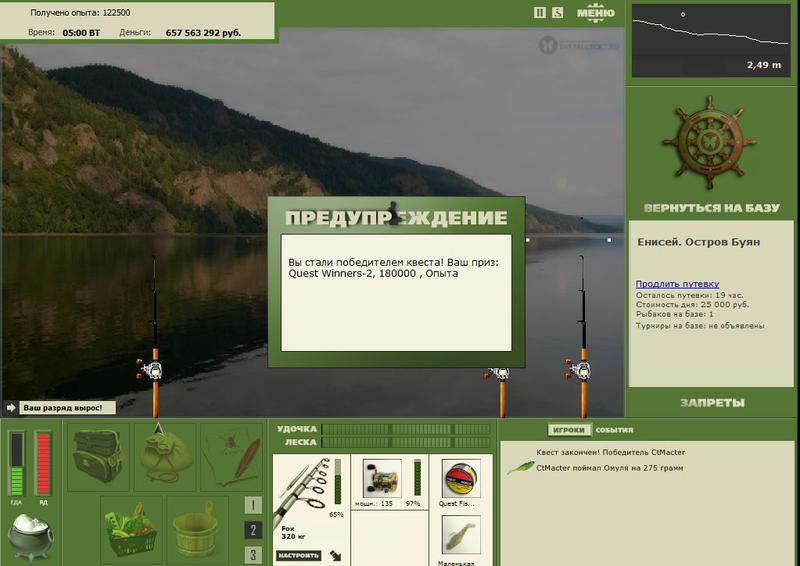Click the arrow icon beside НАСТРОИТЬ

336,555
